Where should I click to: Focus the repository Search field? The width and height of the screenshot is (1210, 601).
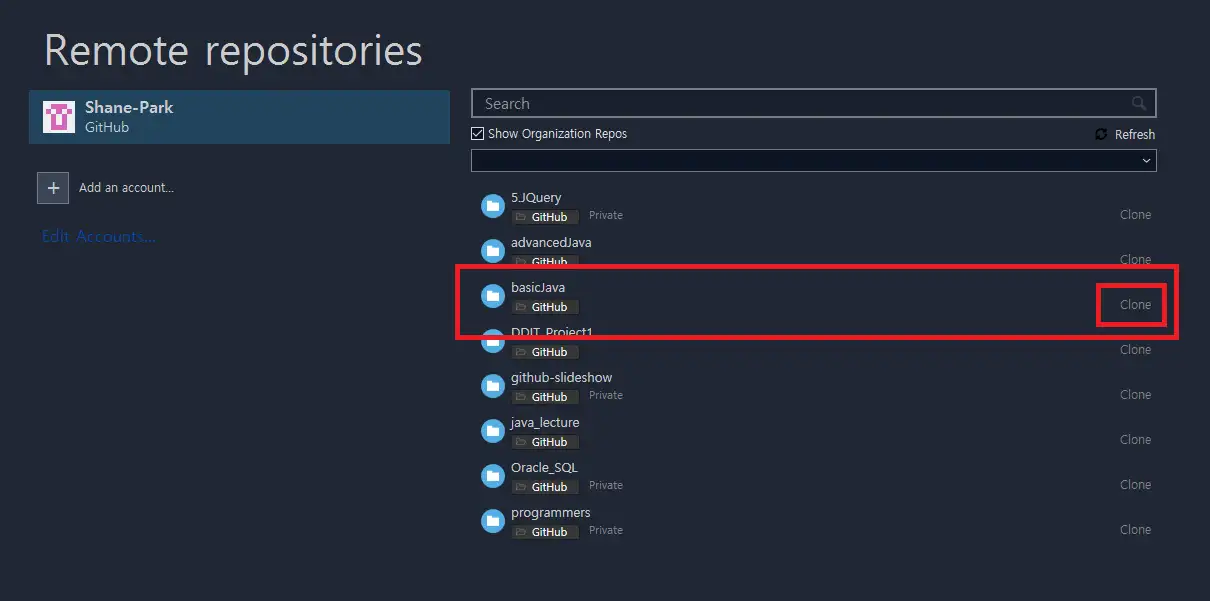[x=813, y=103]
